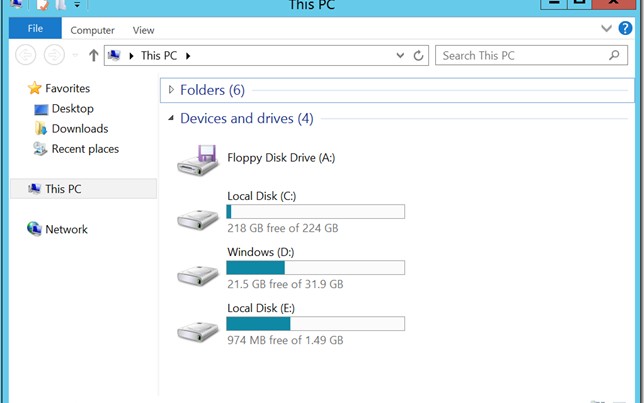Select Network in the navigation pane
This screenshot has height=403, width=644.
coord(66,229)
